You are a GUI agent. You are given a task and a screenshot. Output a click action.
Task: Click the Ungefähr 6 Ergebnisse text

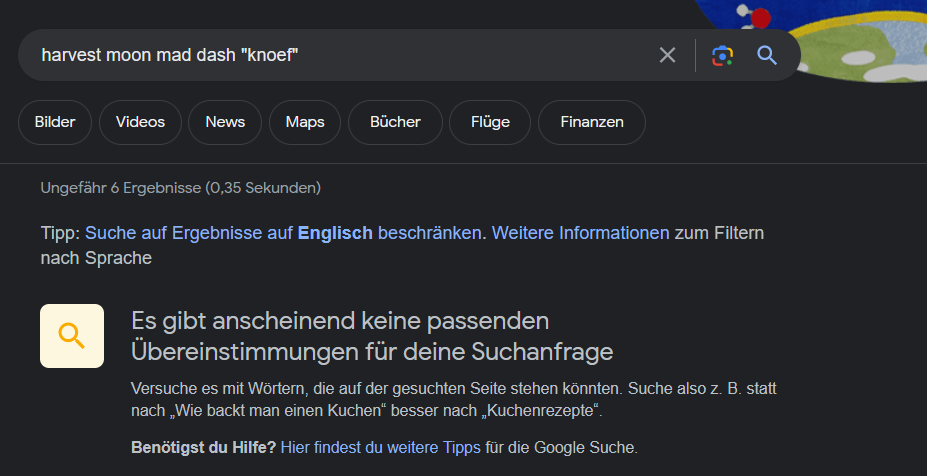coord(180,188)
